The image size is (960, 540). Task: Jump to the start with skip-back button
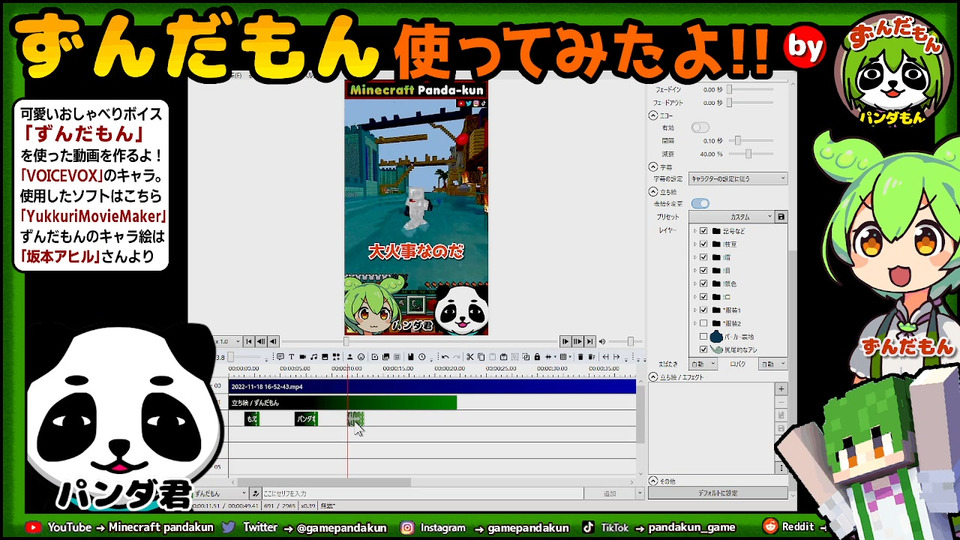249,342
